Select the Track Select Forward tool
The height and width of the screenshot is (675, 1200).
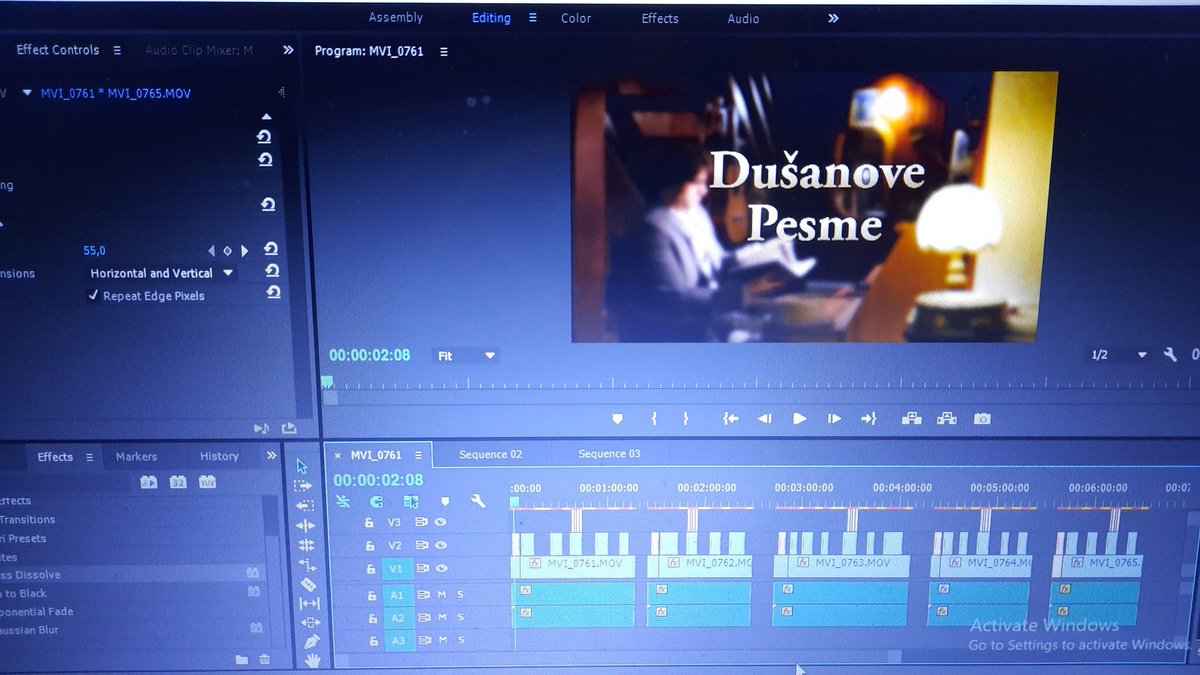[303, 485]
